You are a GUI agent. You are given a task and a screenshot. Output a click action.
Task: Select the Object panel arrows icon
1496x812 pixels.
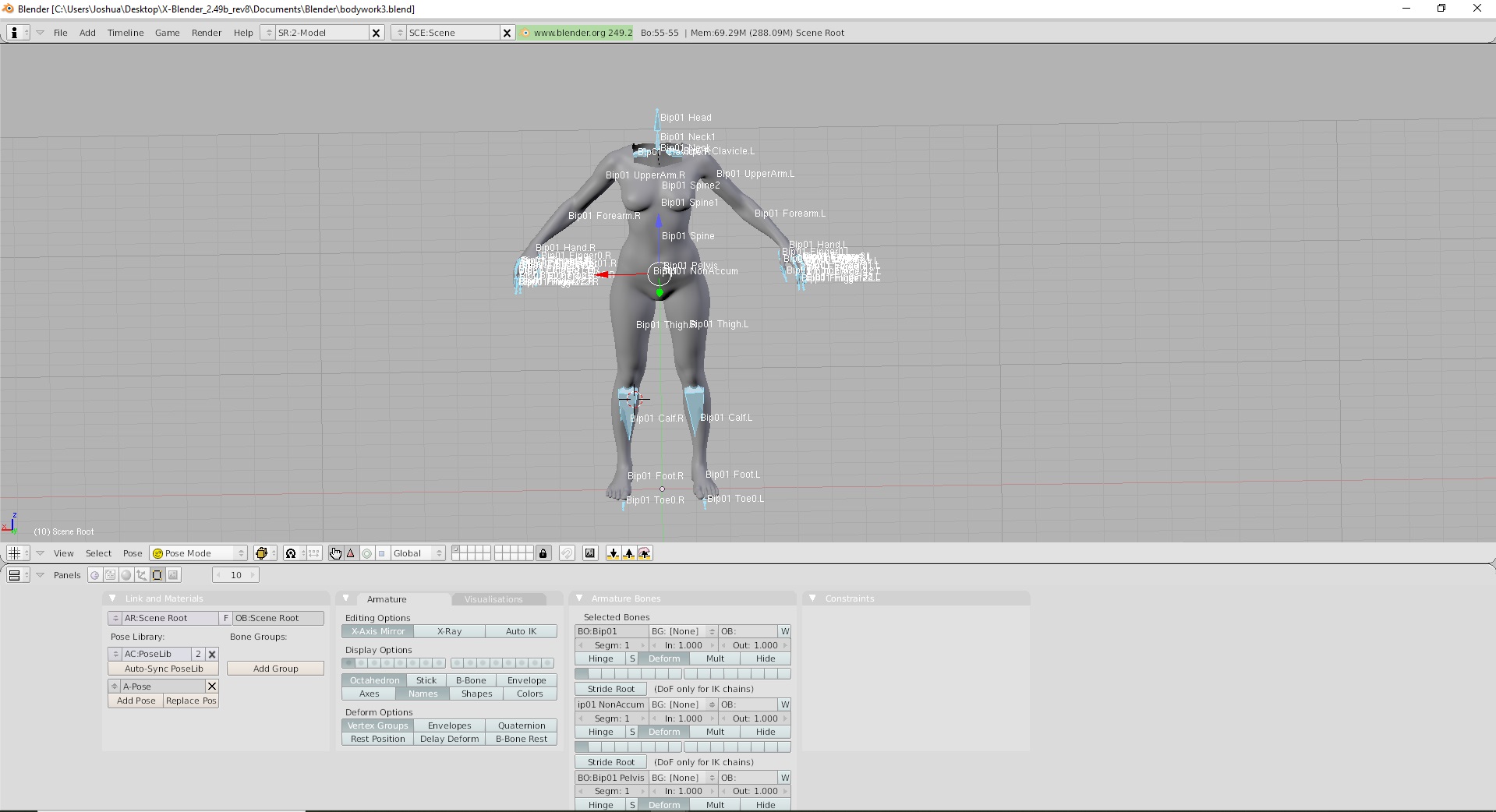tap(141, 575)
